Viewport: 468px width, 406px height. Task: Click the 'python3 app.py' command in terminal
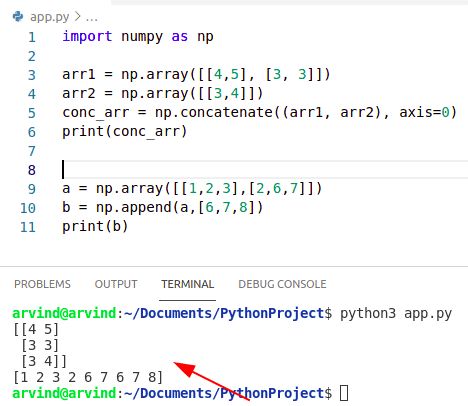[396, 314]
